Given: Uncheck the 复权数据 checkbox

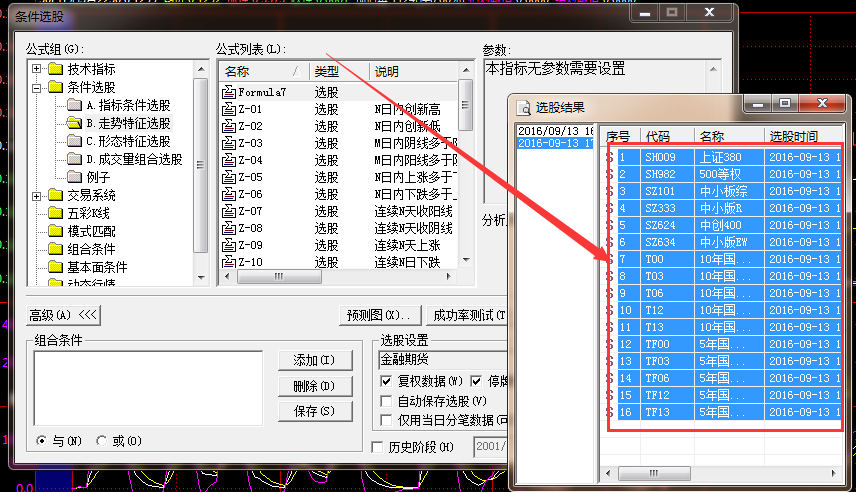Looking at the screenshot, I should click(x=387, y=381).
